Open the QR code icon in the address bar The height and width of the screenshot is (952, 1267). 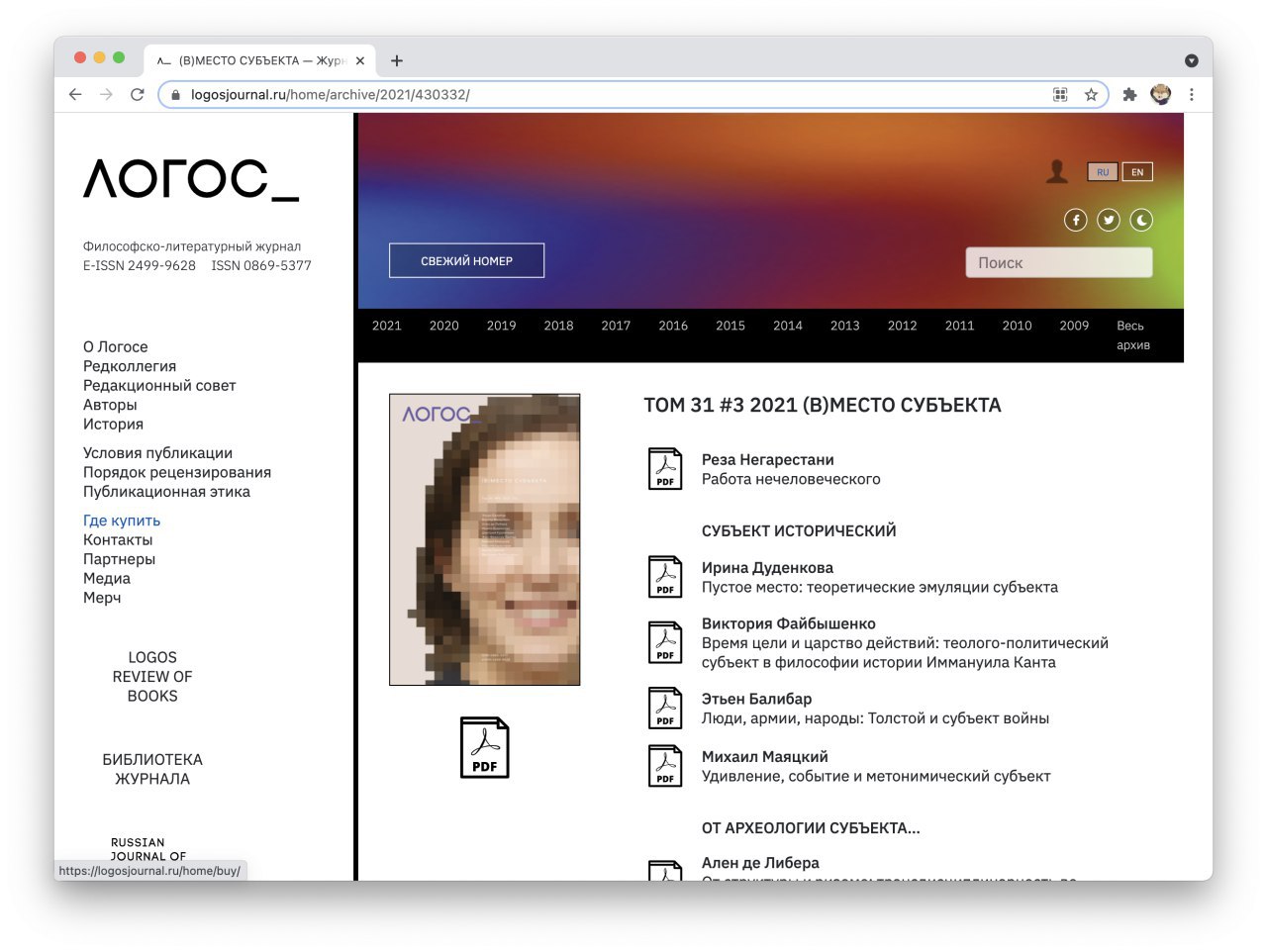(1060, 94)
